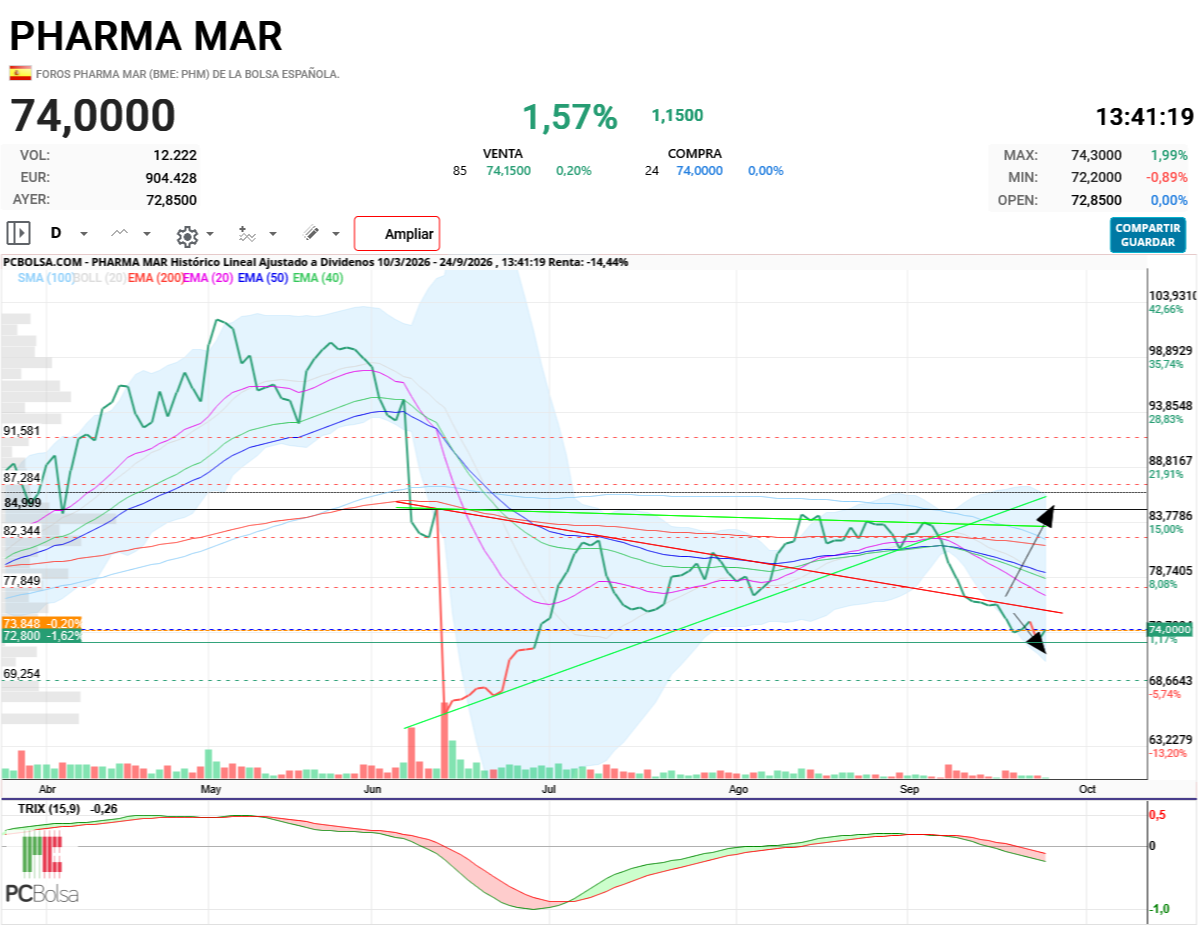The width and height of the screenshot is (1200, 925).
Task: Click the 84,999 level label
Action: 22,503
